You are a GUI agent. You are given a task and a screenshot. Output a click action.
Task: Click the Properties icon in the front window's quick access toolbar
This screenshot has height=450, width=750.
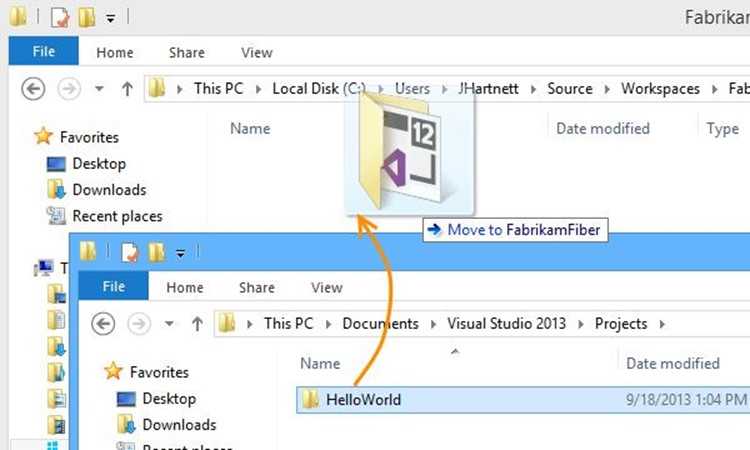(129, 252)
